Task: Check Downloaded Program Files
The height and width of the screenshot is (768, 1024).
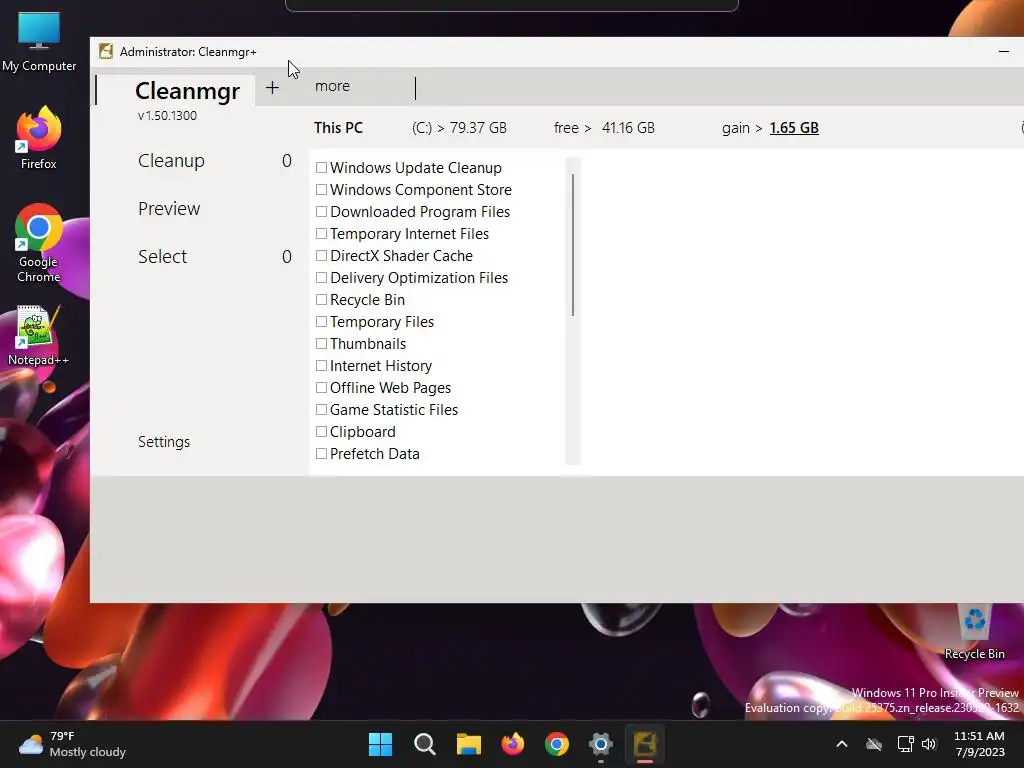Action: [321, 212]
